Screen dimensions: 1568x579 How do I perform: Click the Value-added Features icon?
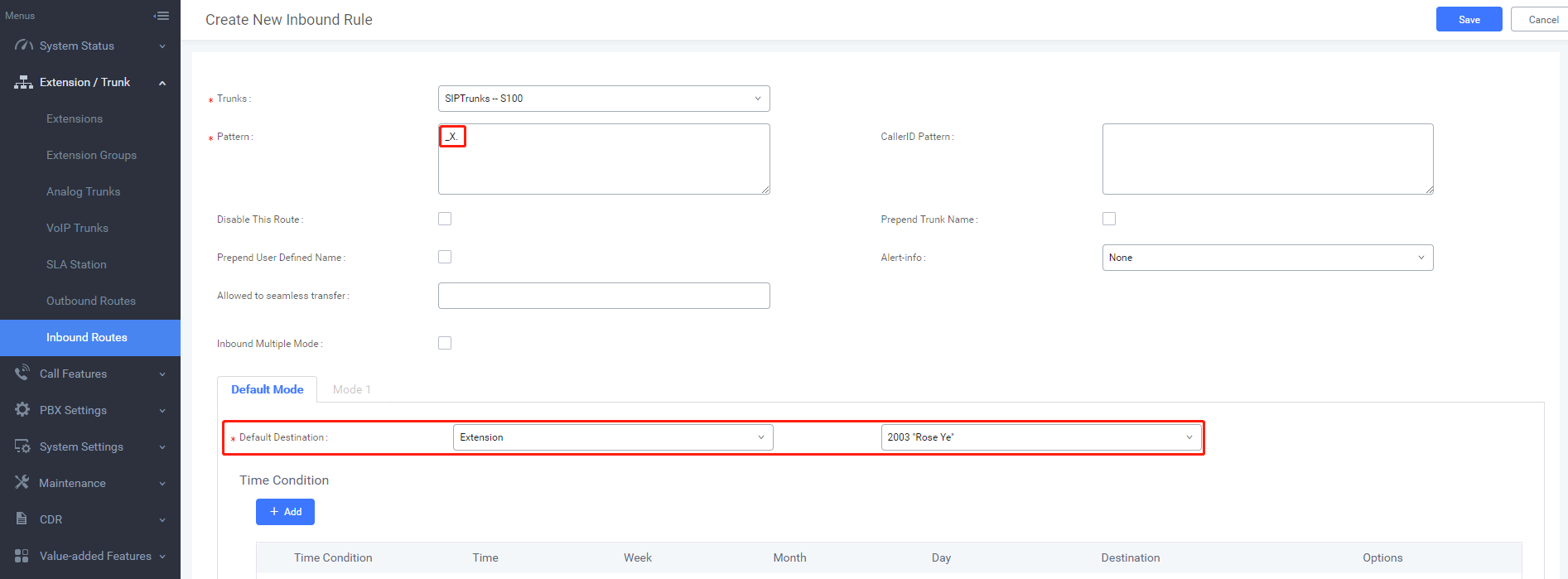pyautogui.click(x=22, y=556)
